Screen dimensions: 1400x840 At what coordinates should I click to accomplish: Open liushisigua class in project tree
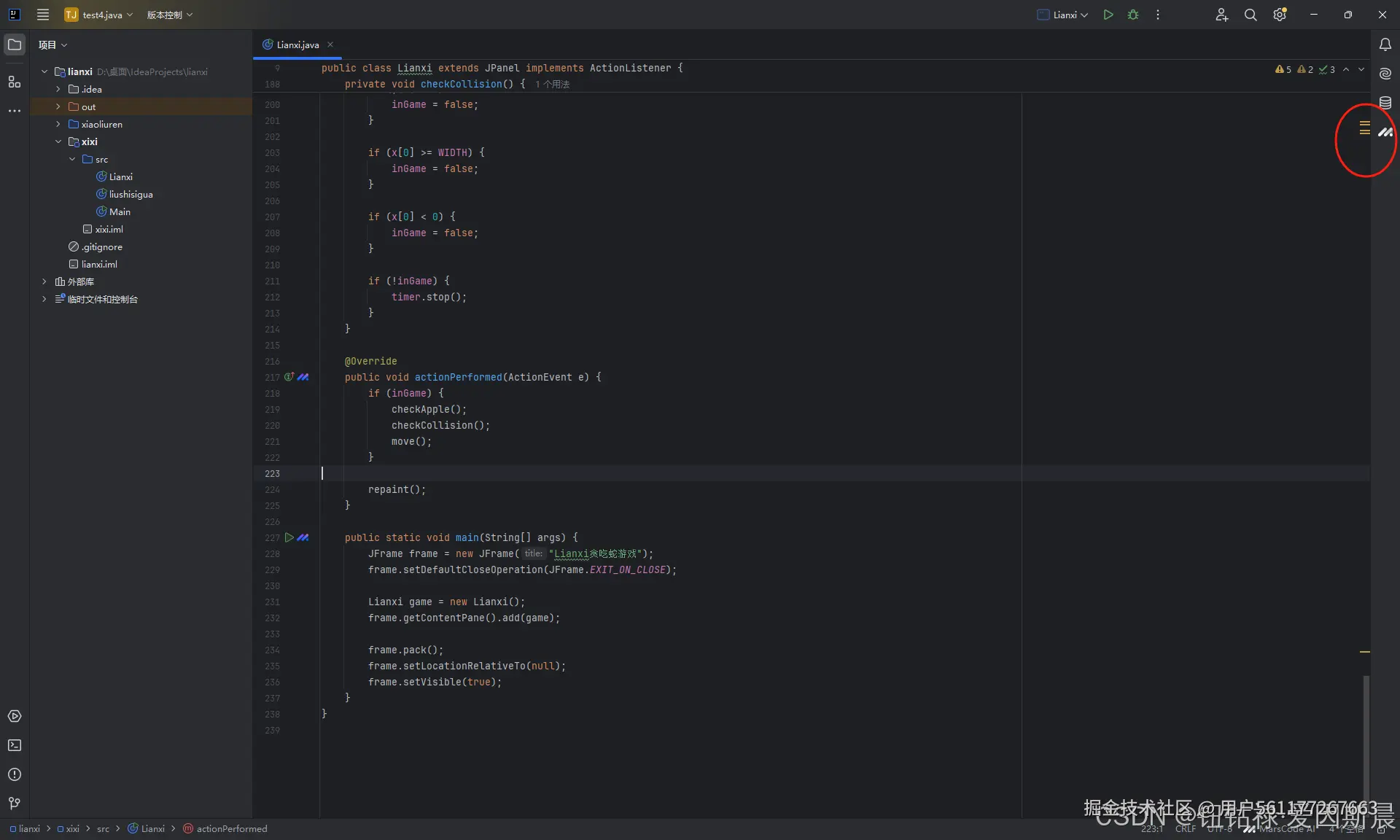131,194
